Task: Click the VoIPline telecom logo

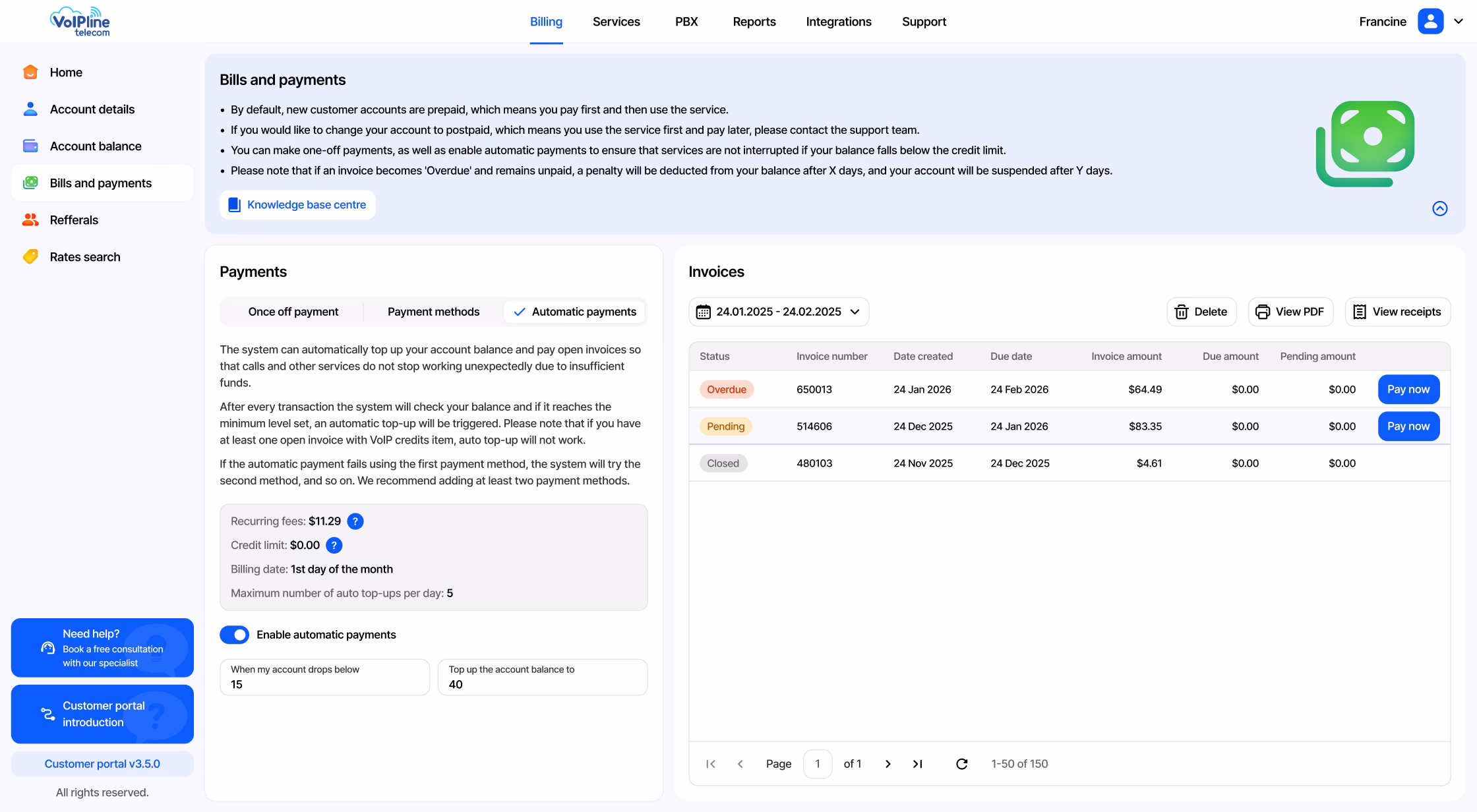Action: point(80,21)
